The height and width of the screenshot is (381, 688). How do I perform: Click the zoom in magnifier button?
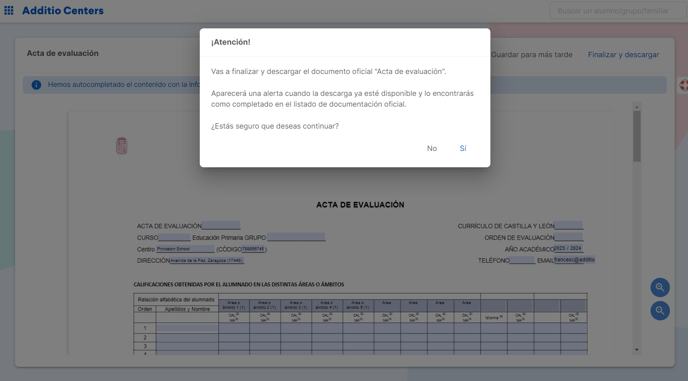pyautogui.click(x=660, y=288)
